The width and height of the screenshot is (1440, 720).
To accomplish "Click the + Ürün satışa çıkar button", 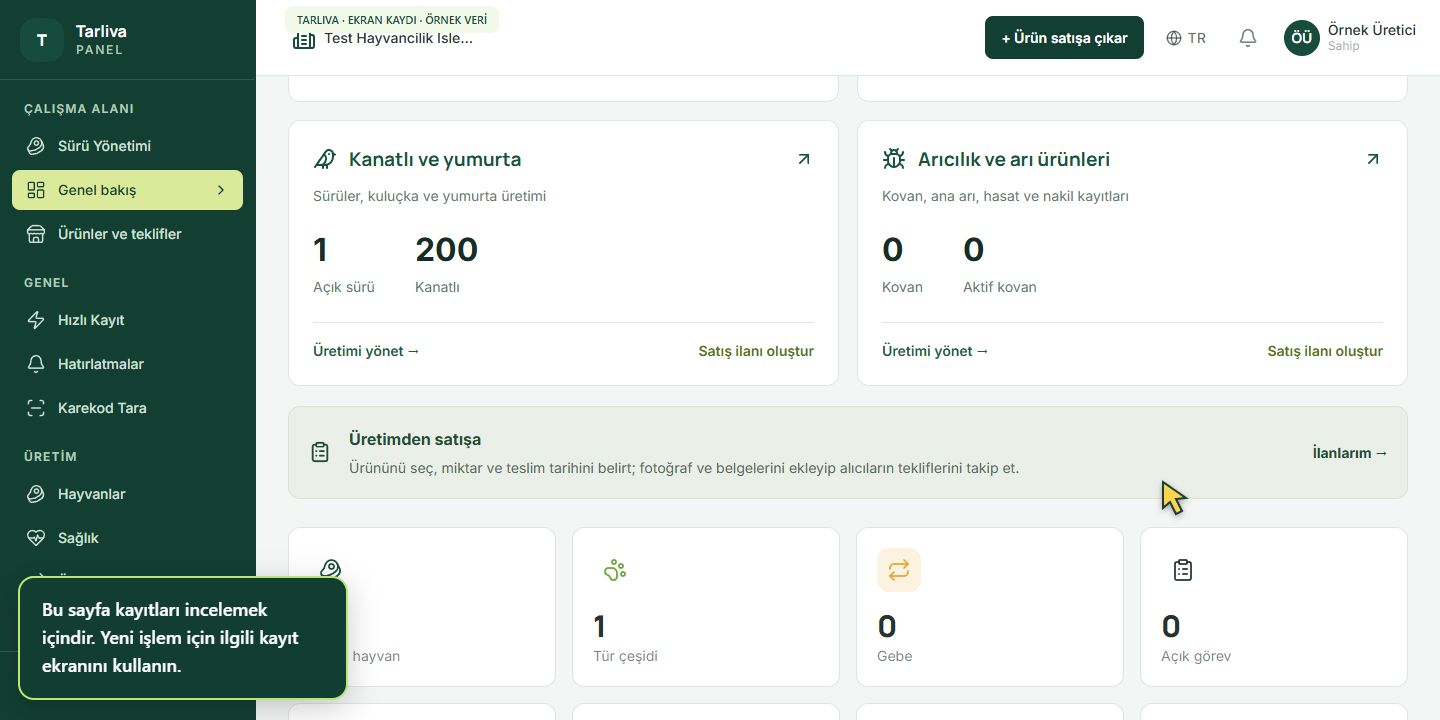I will pos(1064,38).
